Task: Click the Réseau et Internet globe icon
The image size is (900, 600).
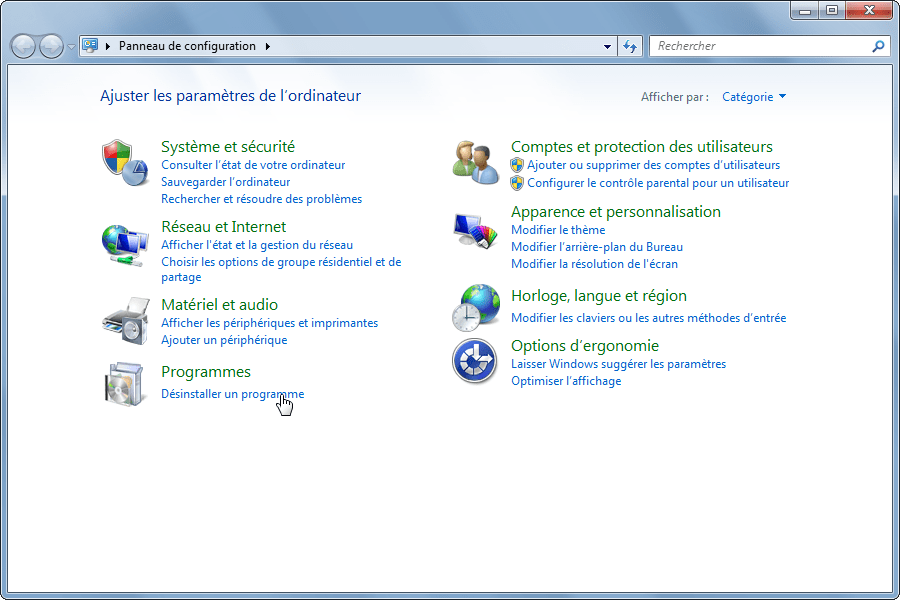Action: 124,243
